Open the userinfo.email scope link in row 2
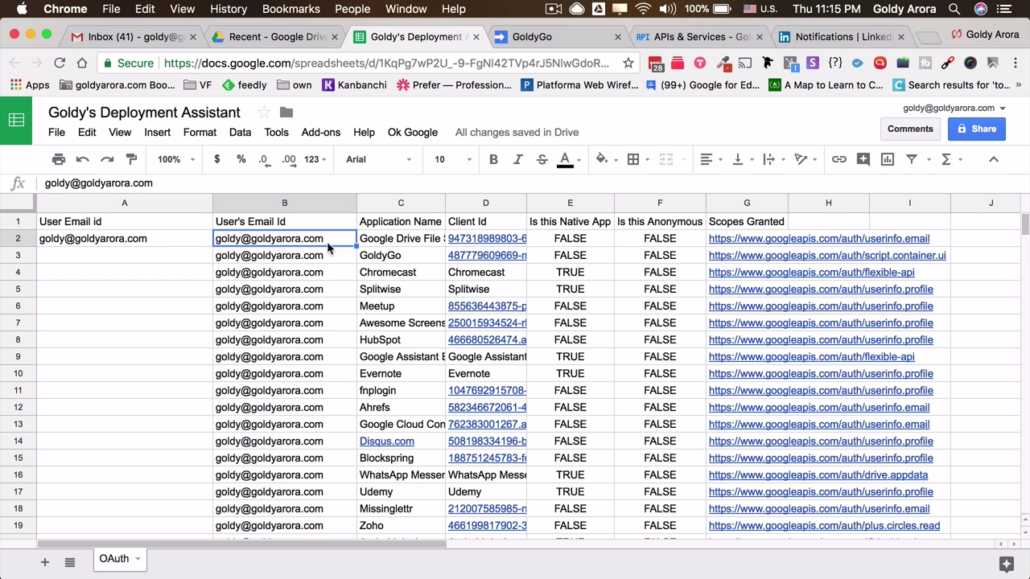This screenshot has height=579, width=1030. (818, 239)
